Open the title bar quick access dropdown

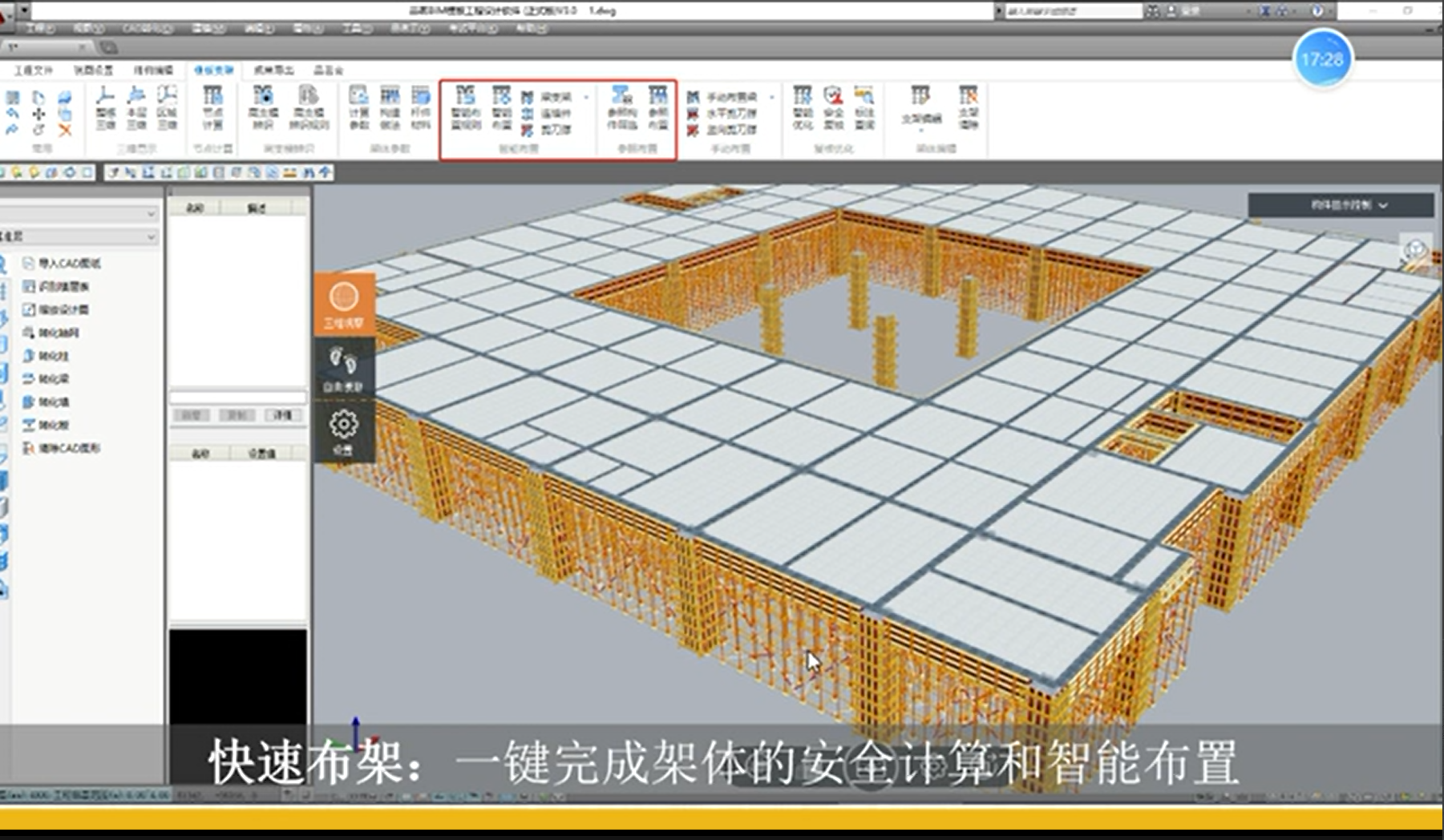point(25,10)
